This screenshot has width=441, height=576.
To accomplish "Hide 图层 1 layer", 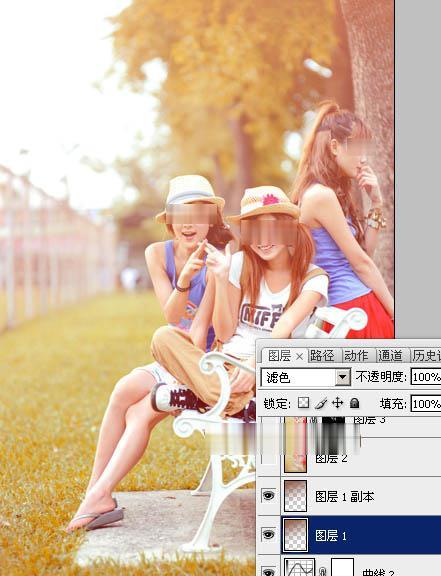I will [x=269, y=534].
